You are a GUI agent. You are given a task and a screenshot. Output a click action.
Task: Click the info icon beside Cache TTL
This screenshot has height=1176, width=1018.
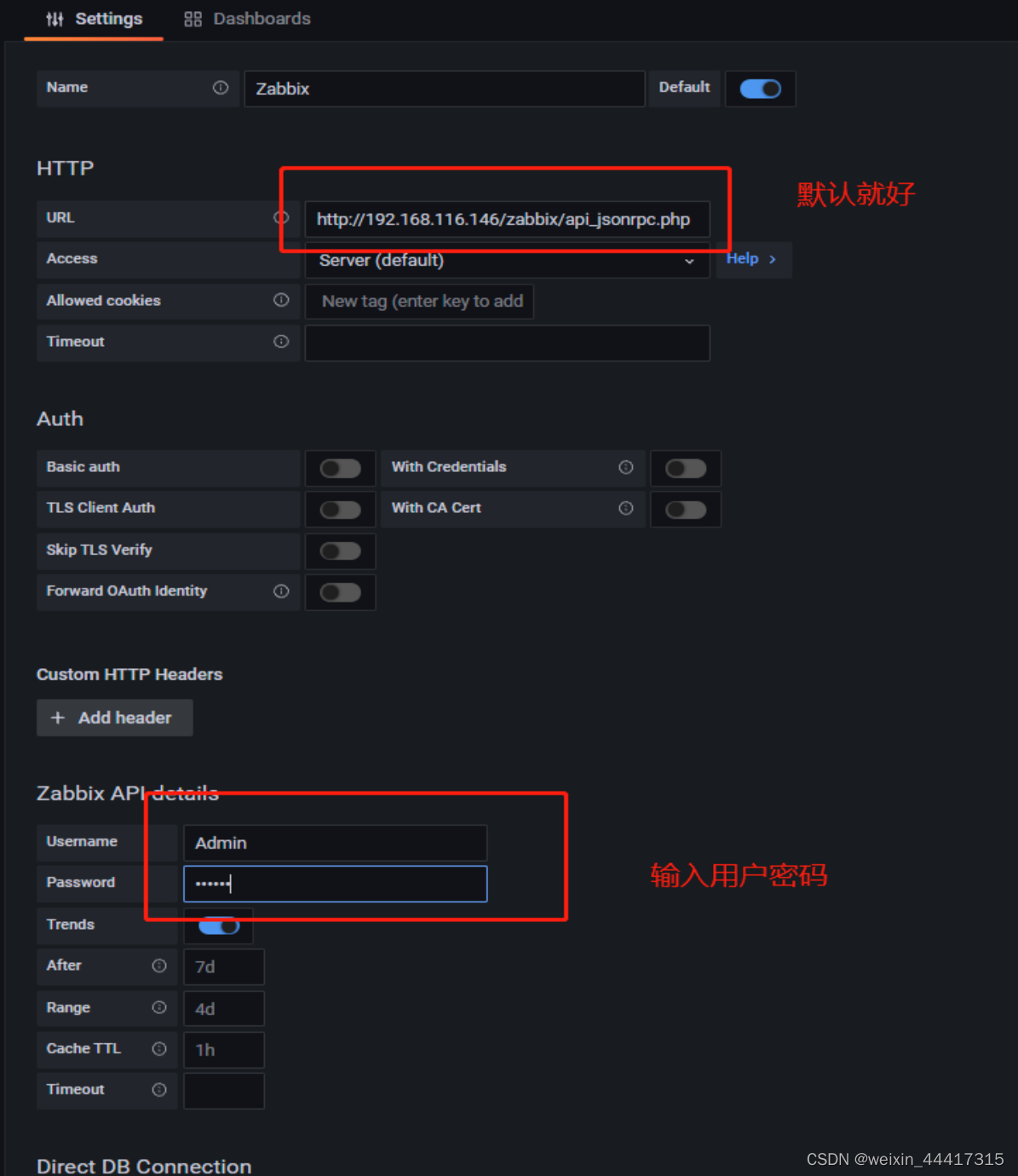(159, 1049)
